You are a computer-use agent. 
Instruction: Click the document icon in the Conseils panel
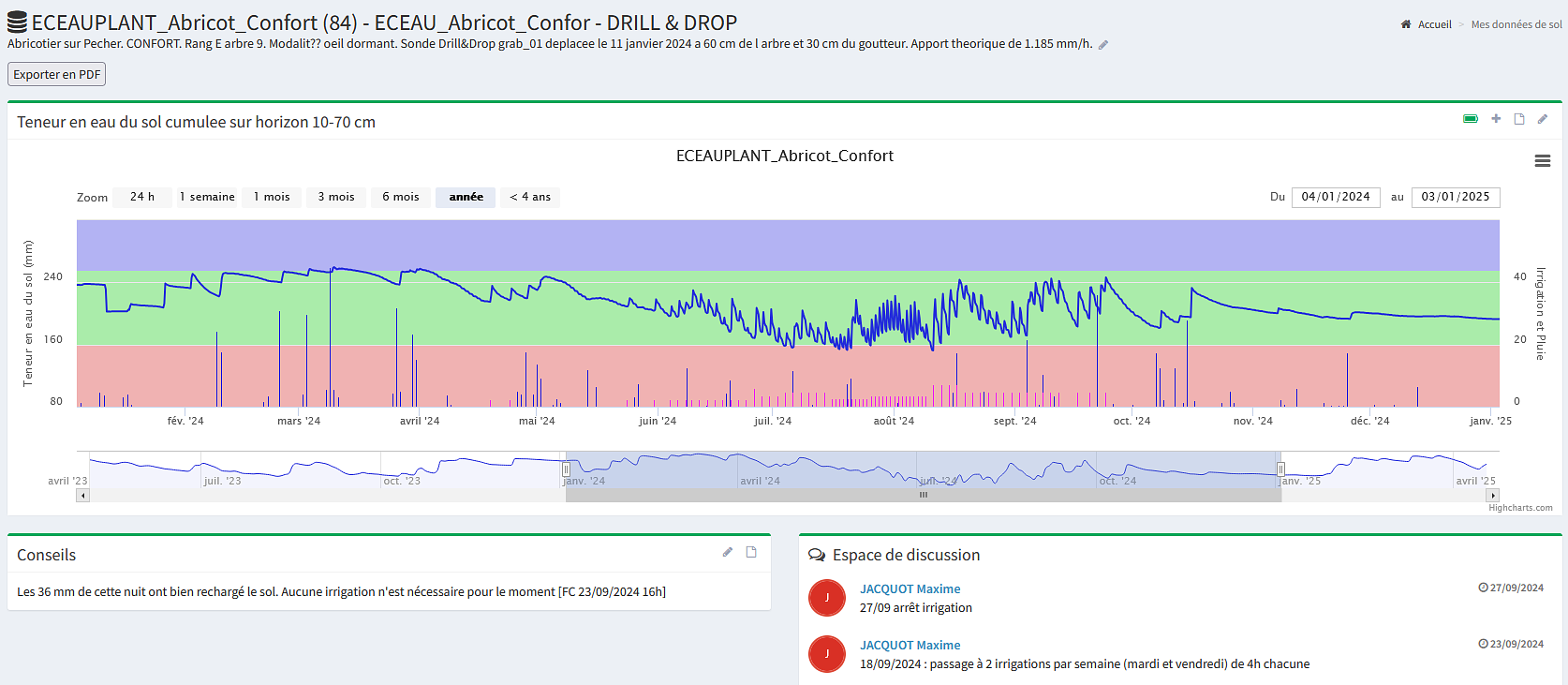tap(751, 552)
